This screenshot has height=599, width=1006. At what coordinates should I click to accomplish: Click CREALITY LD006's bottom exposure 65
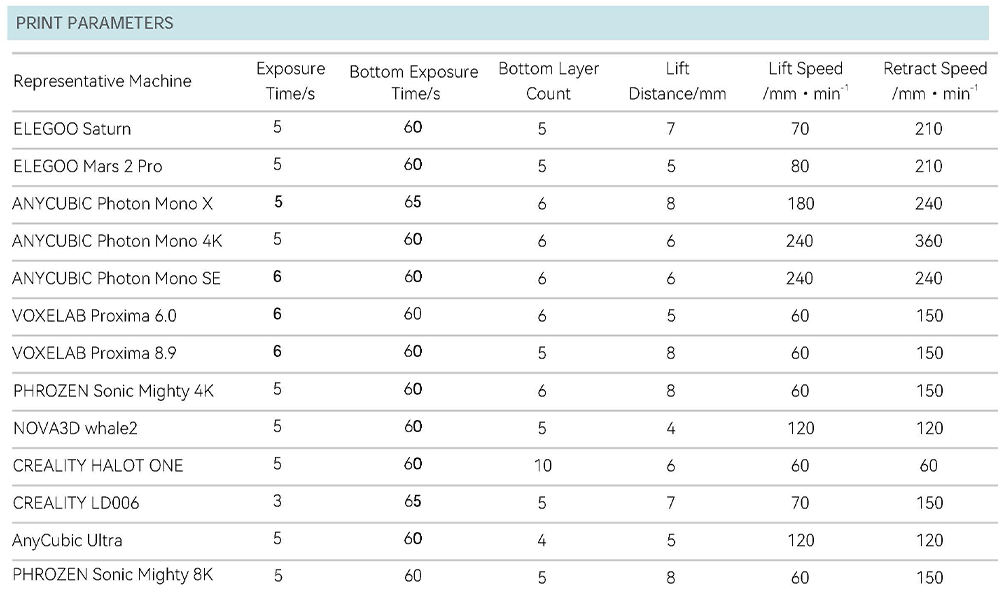[413, 501]
